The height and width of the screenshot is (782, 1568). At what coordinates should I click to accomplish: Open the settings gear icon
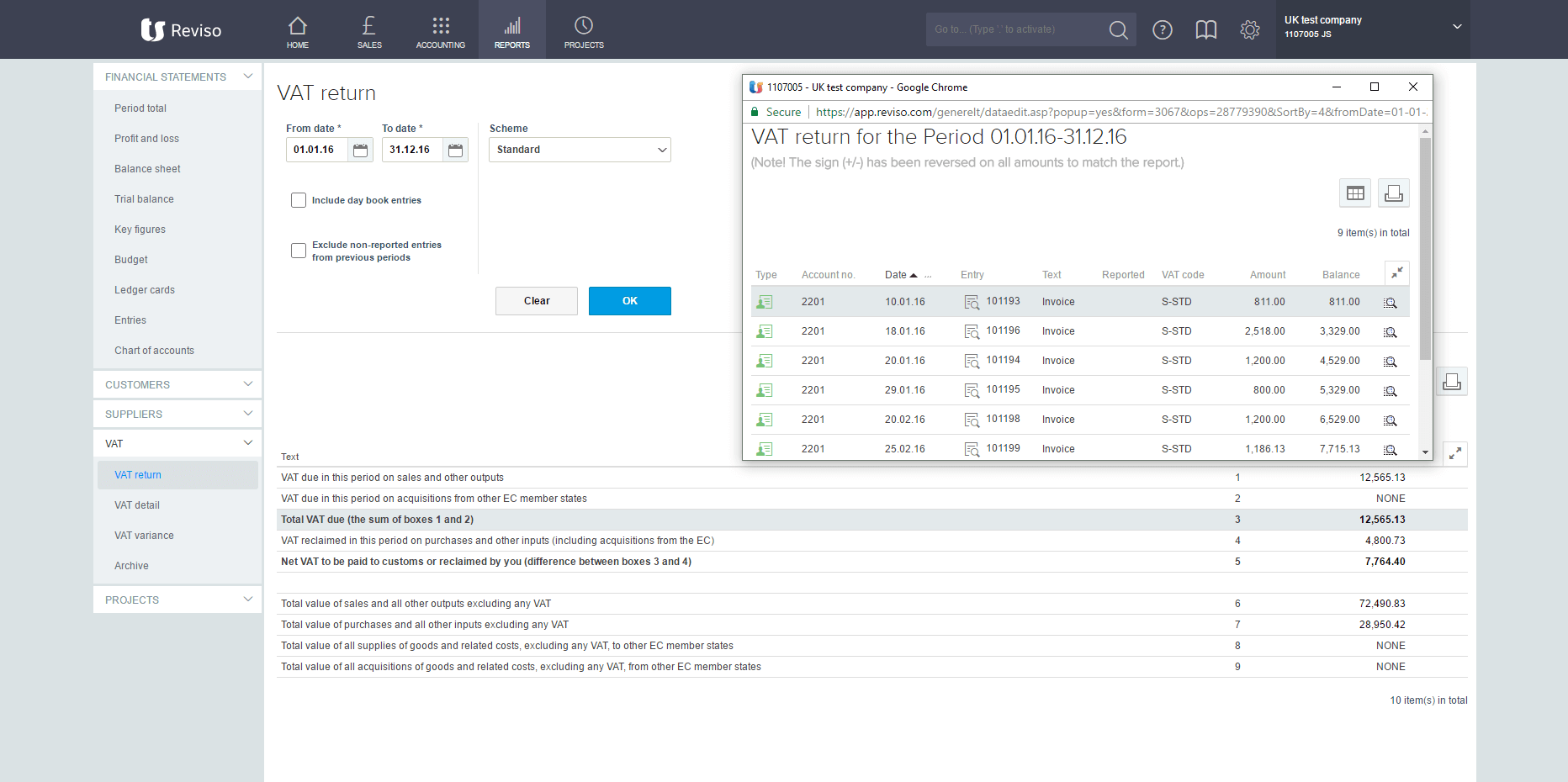point(1249,30)
